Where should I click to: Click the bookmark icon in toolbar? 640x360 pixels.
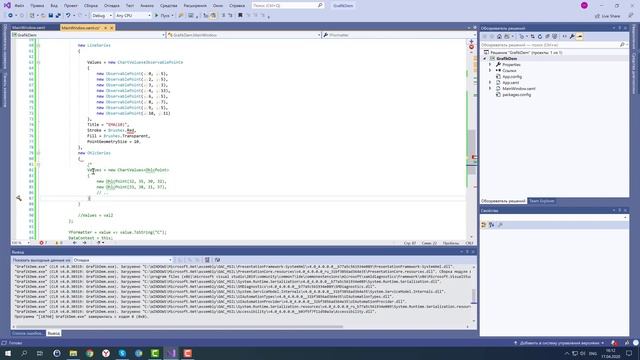240,16
